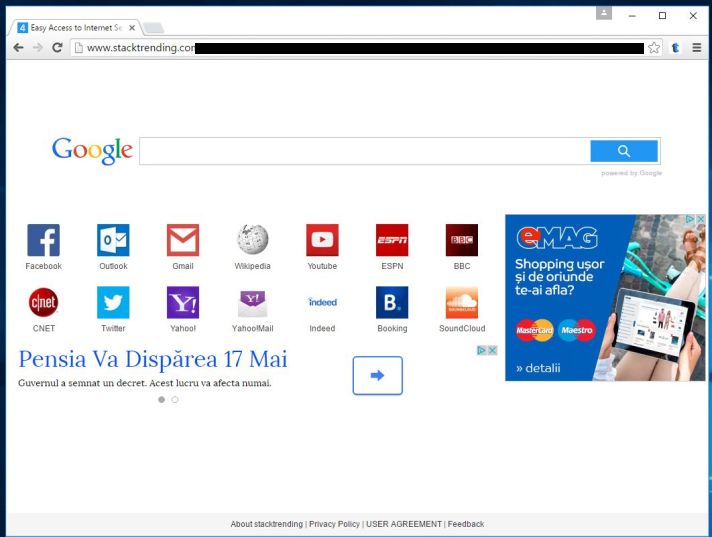Open the SoundCloud shortcut icon

(462, 302)
